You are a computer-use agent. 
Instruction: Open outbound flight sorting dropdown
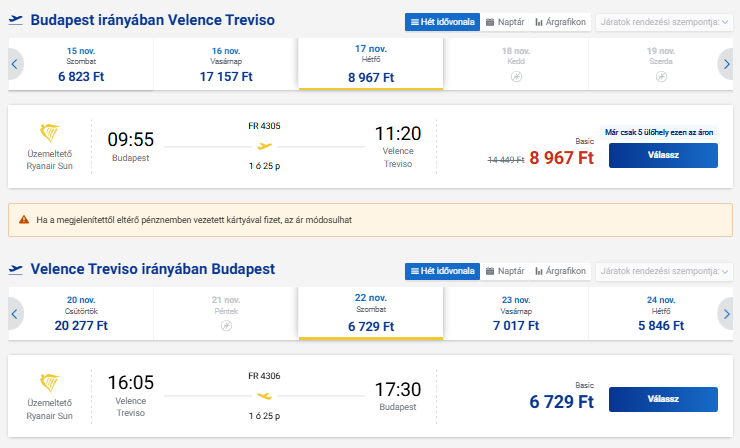[x=664, y=21]
